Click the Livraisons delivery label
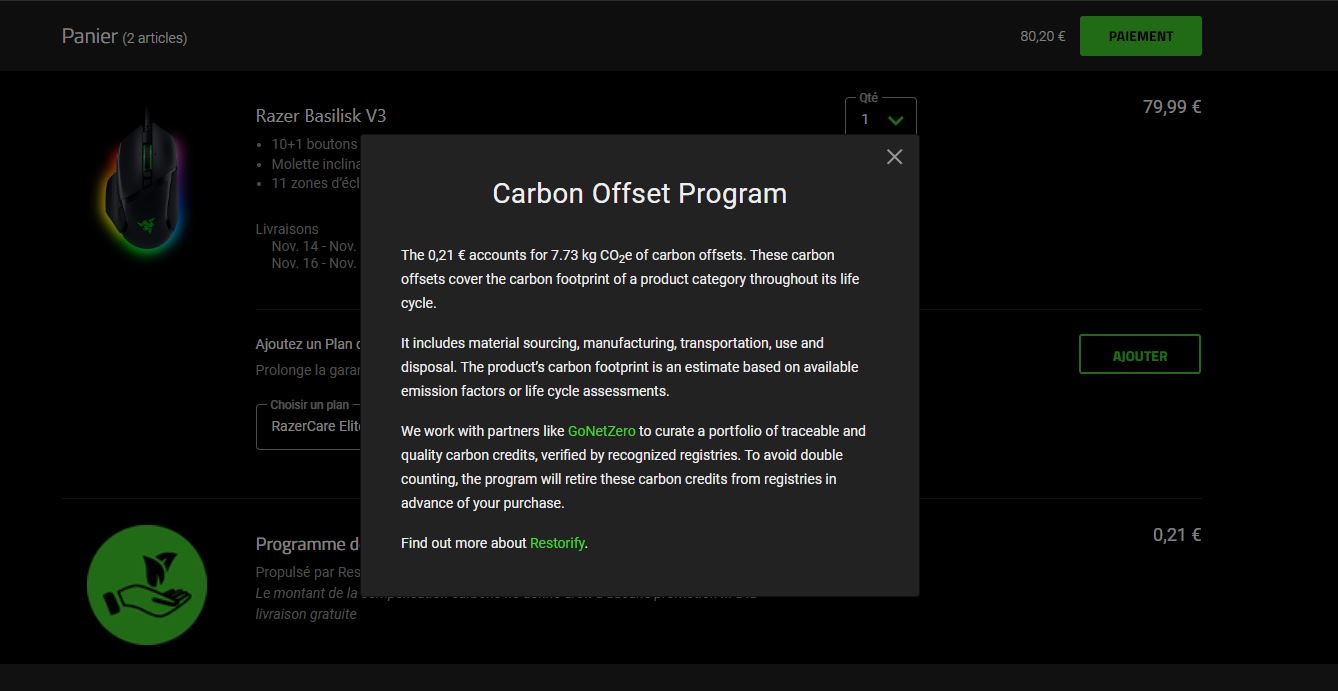This screenshot has width=1338, height=691. 287,229
